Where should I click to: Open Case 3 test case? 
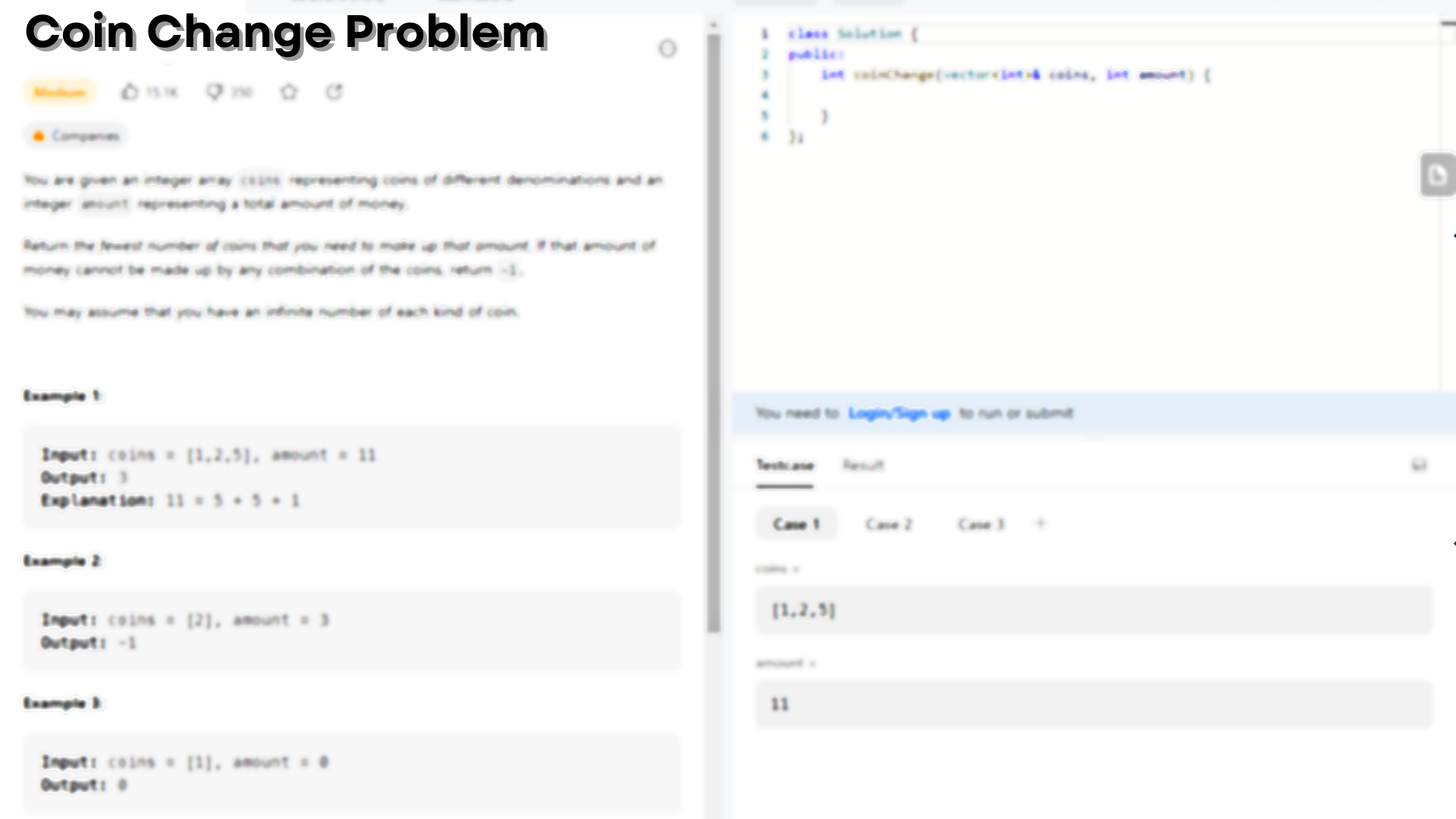coord(981,524)
